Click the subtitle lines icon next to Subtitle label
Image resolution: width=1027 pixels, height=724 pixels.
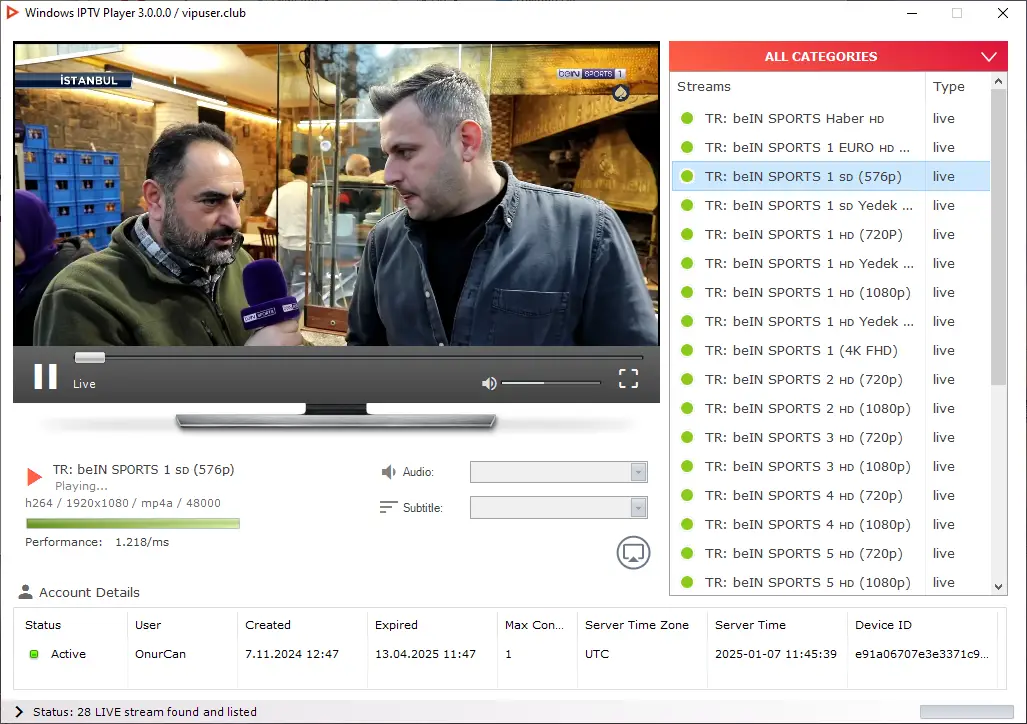388,507
